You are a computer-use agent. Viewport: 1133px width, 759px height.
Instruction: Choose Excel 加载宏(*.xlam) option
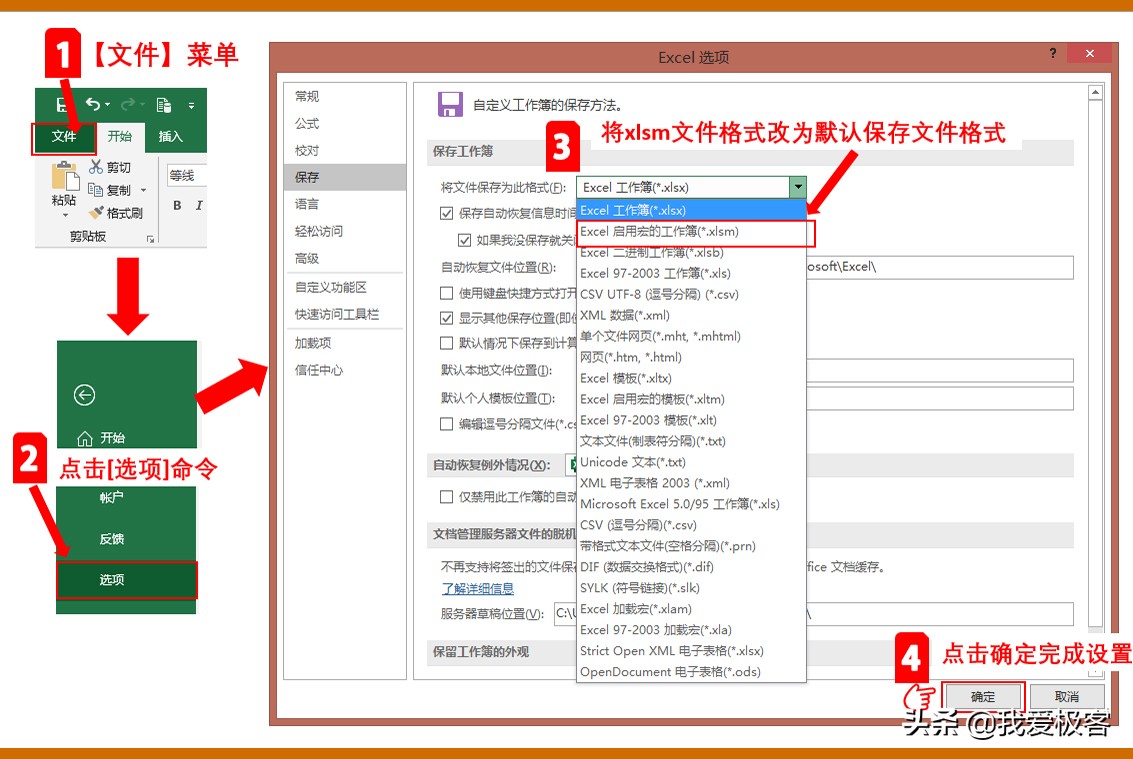coord(692,609)
